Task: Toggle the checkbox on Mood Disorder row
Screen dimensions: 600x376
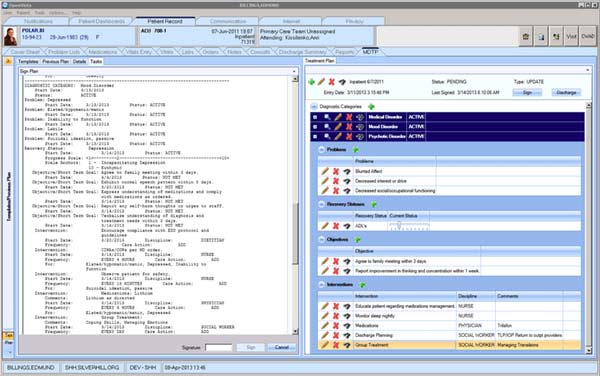Action: [315, 127]
